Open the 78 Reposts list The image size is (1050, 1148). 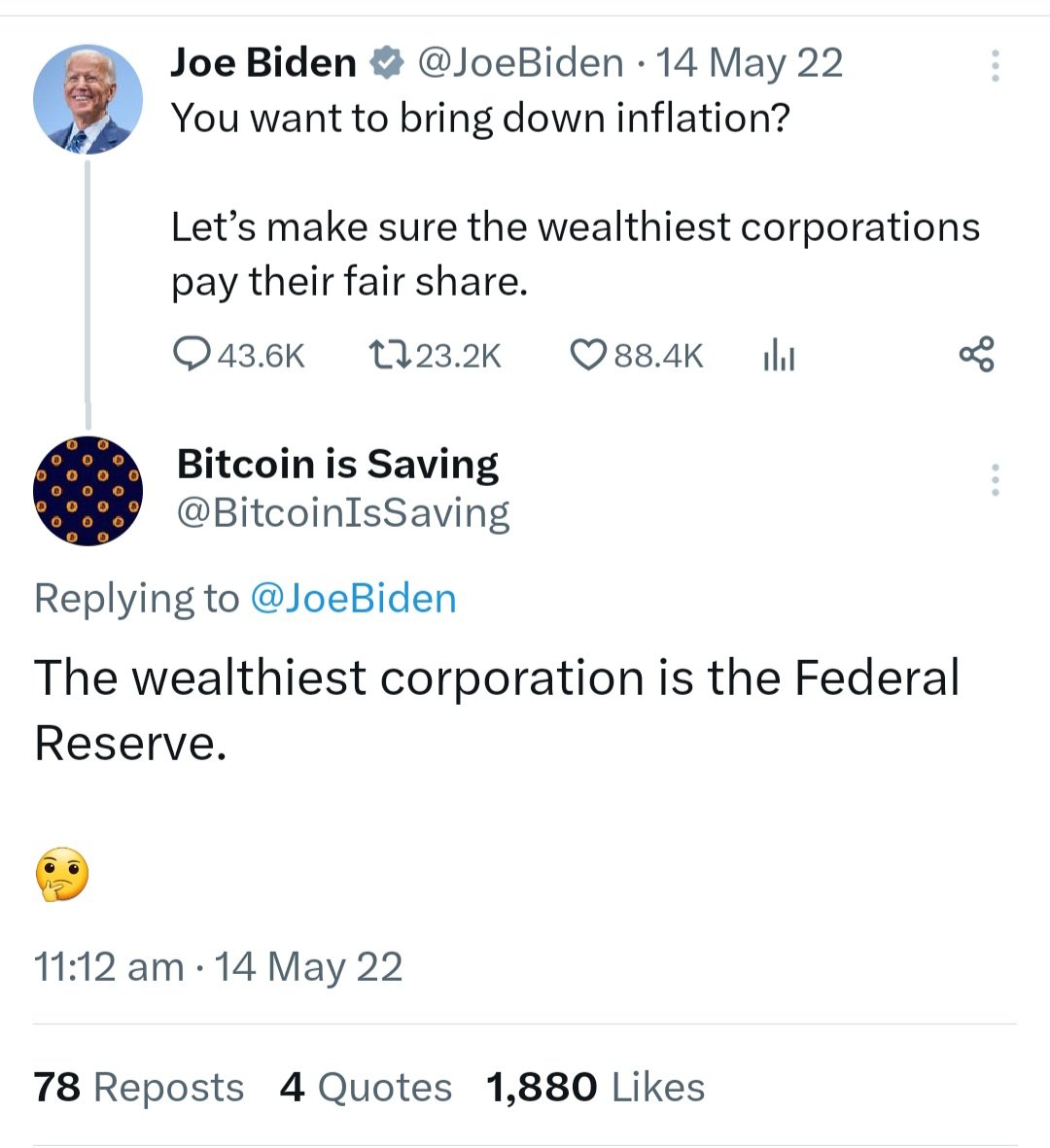click(x=138, y=1087)
